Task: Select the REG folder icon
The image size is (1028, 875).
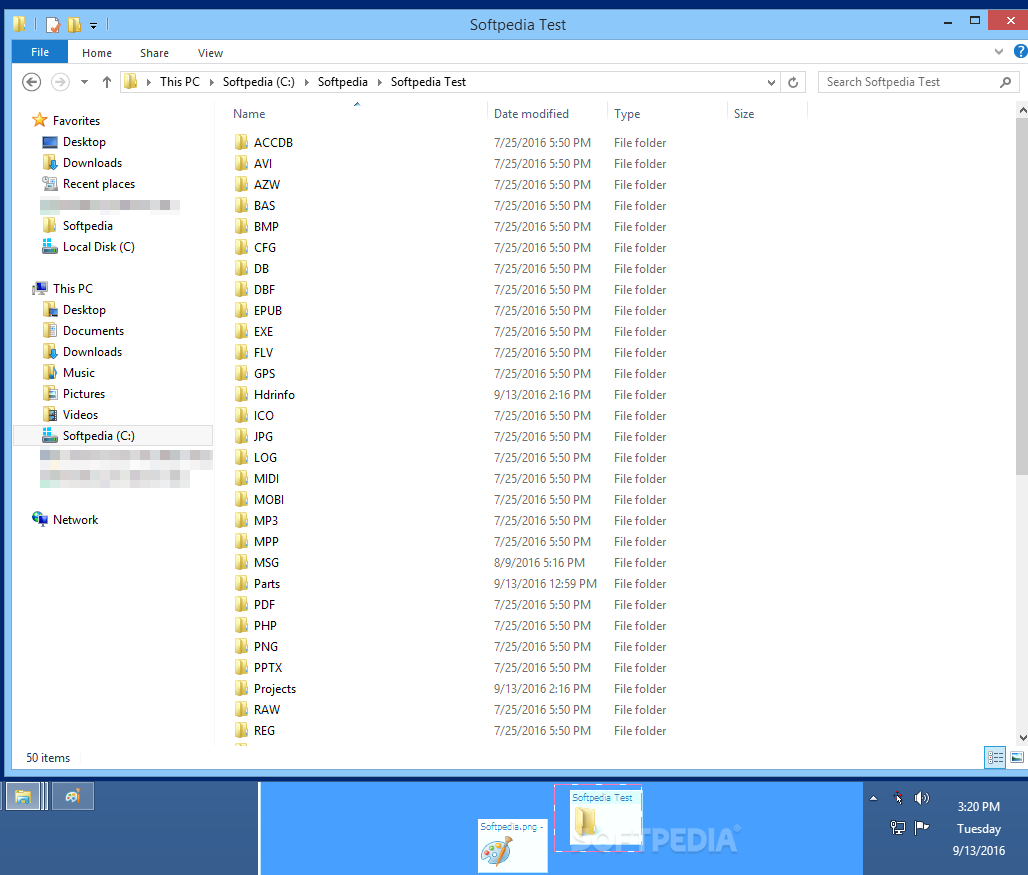Action: pos(242,730)
